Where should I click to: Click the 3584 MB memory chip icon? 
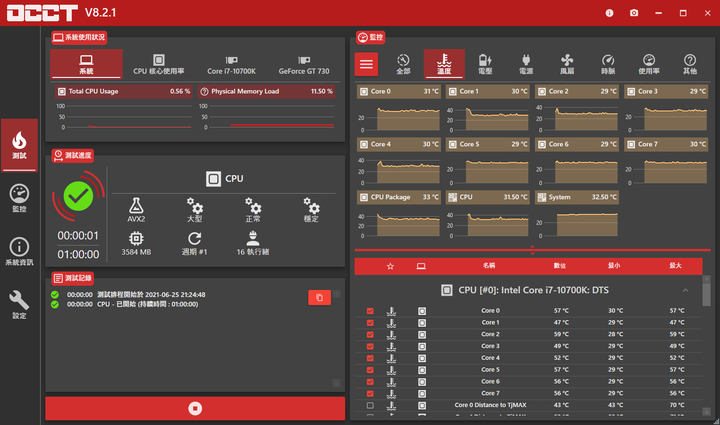coord(136,238)
